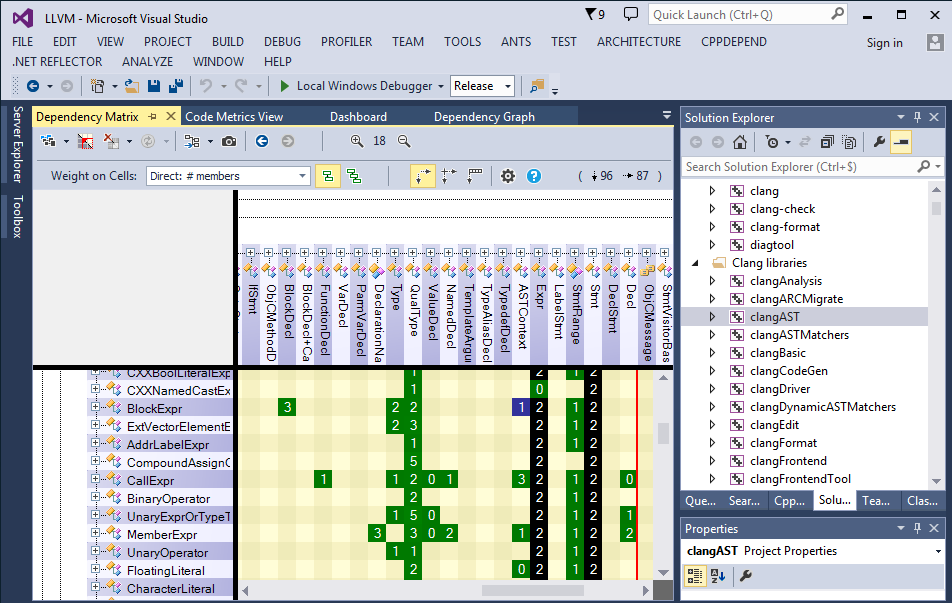
Task: Click the Quick Launch search box
Action: [748, 15]
